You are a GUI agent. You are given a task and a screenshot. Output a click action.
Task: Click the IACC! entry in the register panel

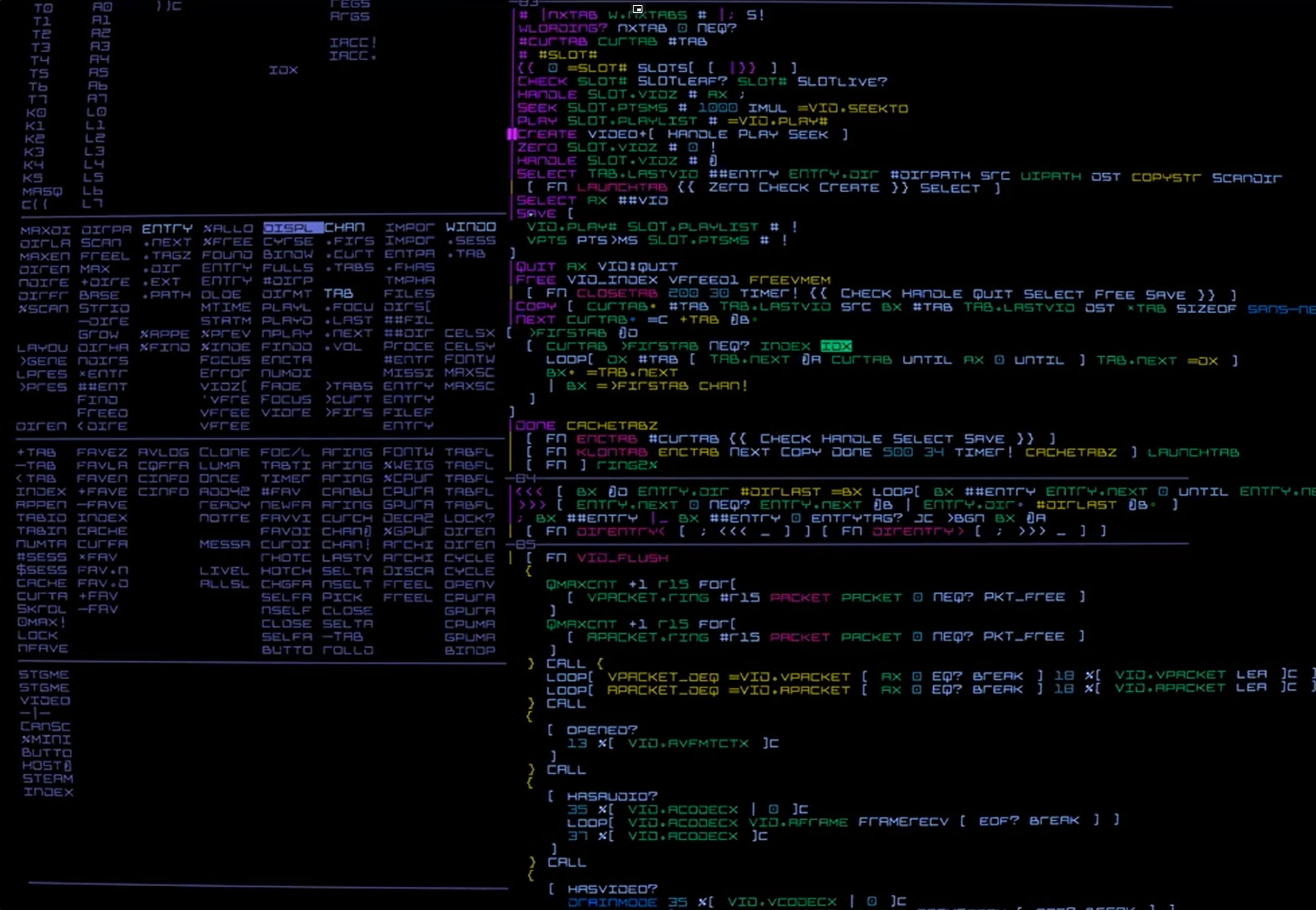pos(353,43)
